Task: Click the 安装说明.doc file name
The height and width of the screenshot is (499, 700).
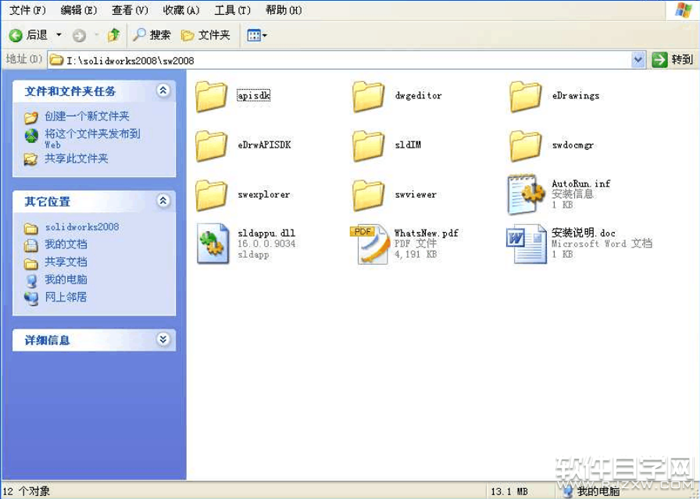Action: point(583,233)
